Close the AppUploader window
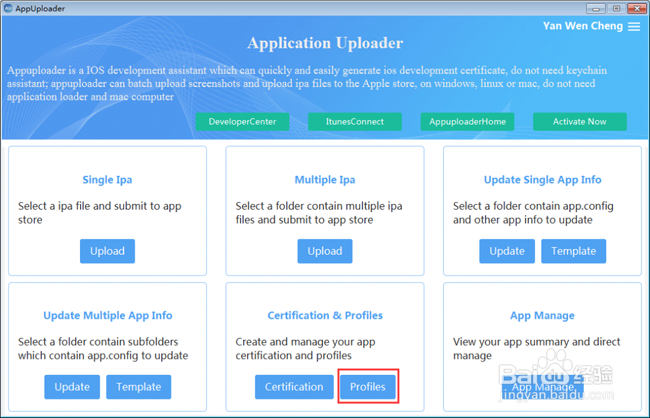Image resolution: width=650 pixels, height=418 pixels. (x=637, y=8)
